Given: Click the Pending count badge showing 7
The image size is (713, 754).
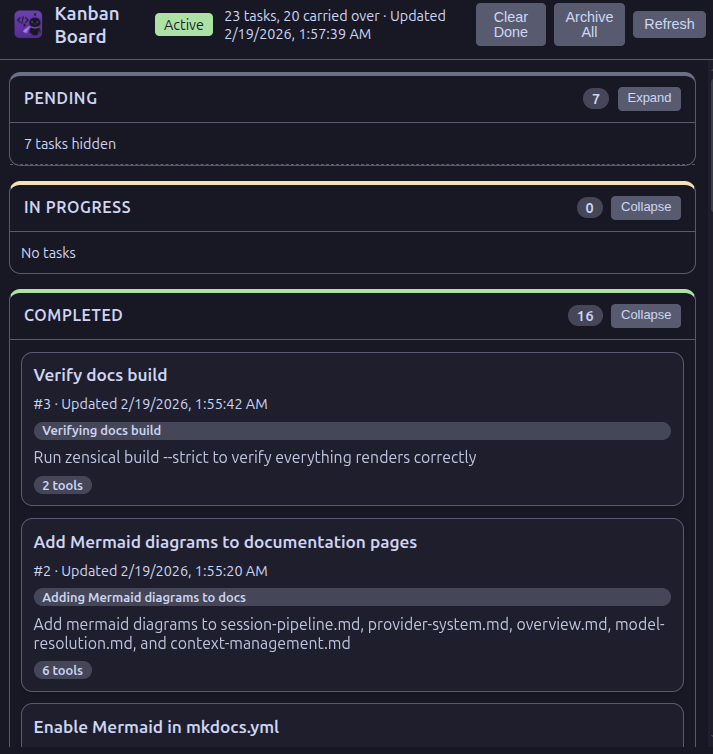Looking at the screenshot, I should coord(595,98).
